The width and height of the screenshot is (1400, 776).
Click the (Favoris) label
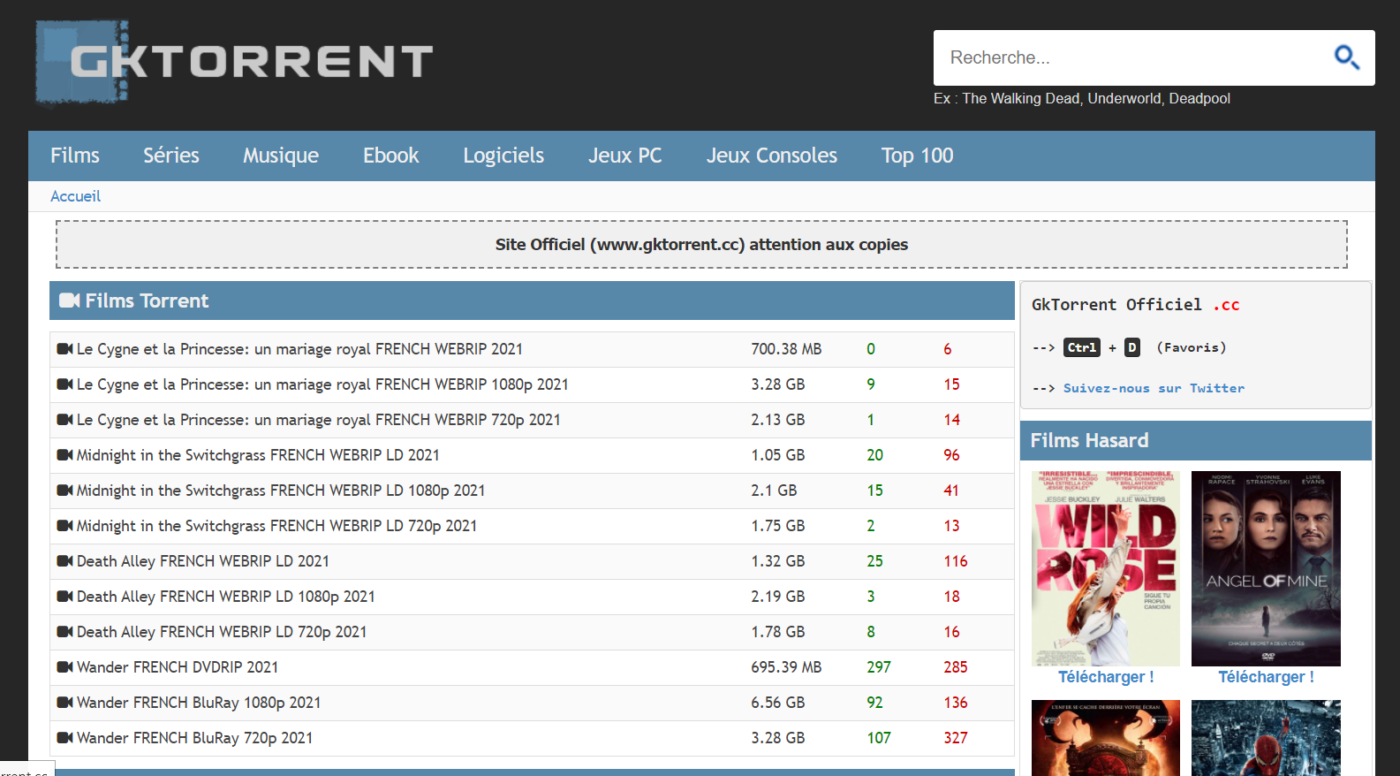[x=1191, y=347]
